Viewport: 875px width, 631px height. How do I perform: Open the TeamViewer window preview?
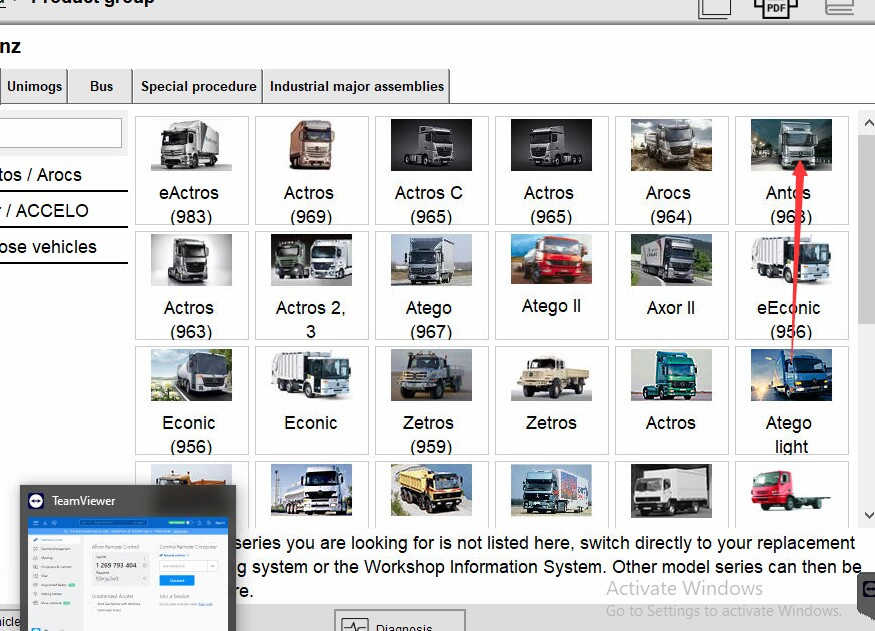[x=128, y=558]
